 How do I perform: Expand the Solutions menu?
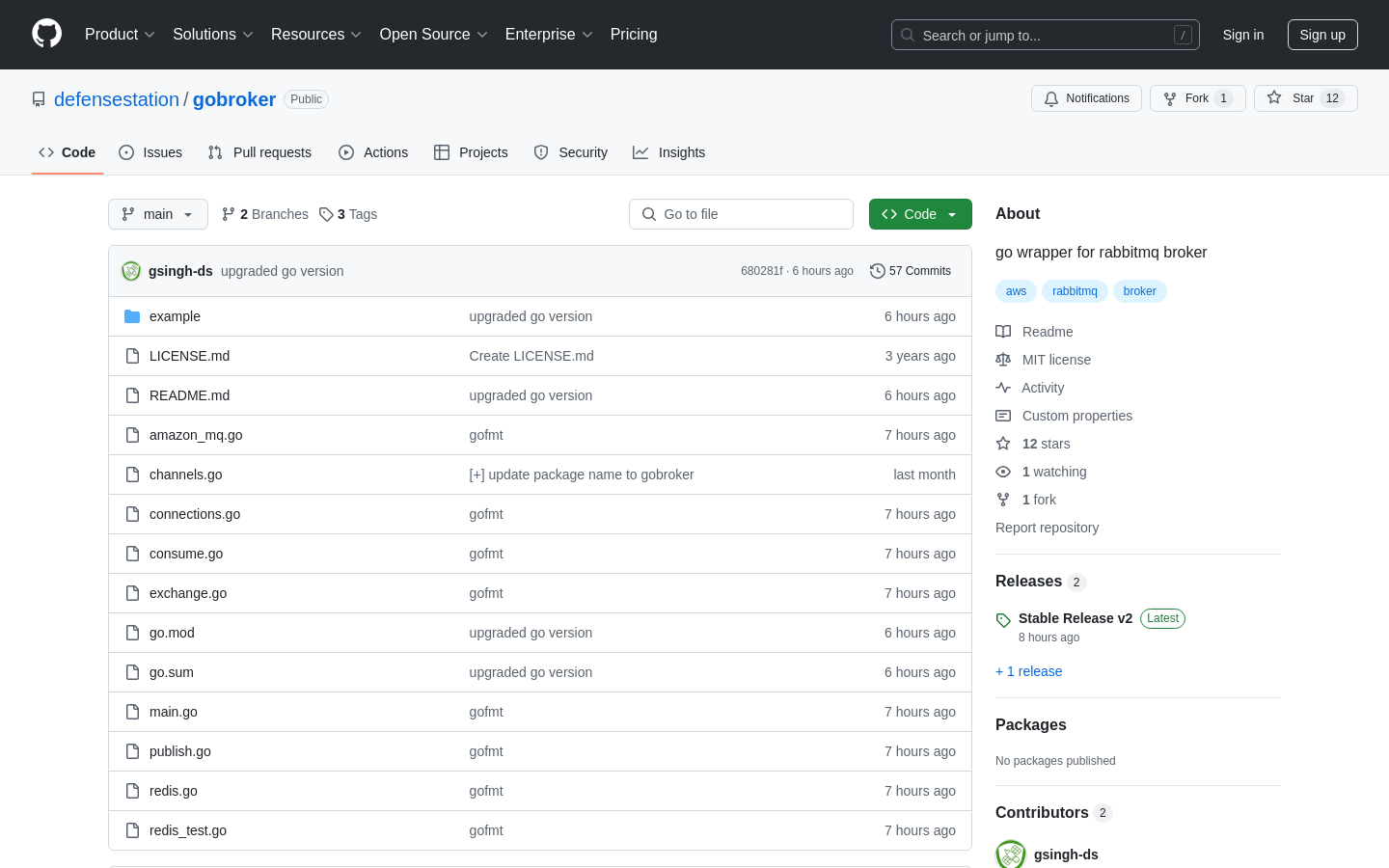213,35
